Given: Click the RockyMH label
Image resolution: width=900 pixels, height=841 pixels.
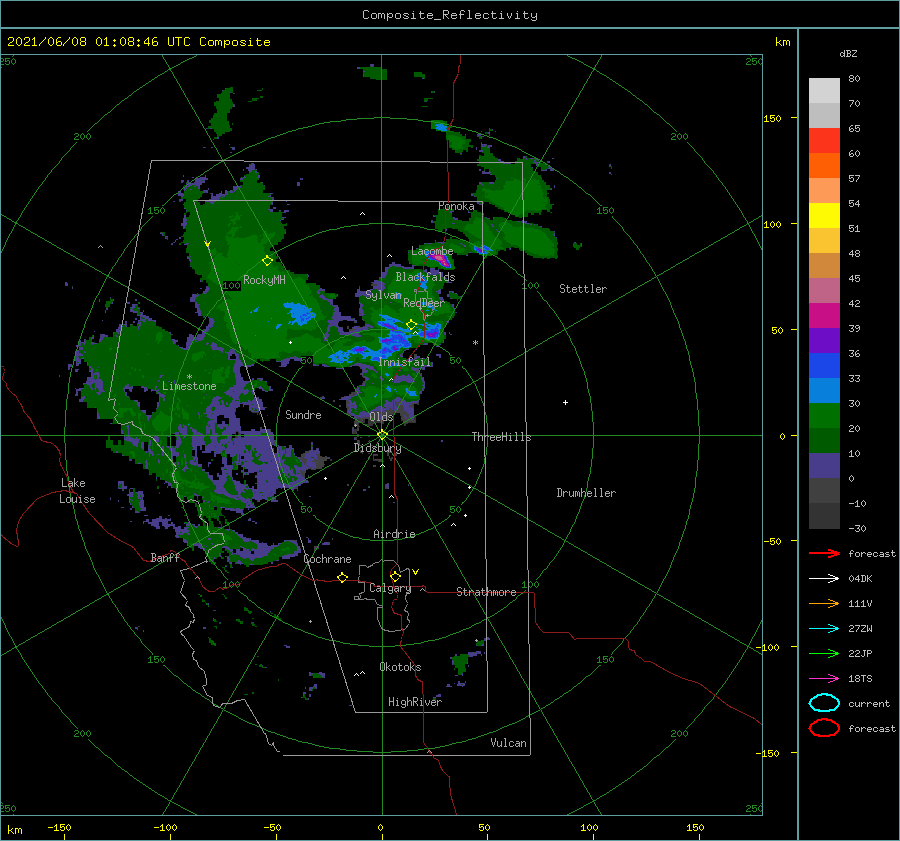Looking at the screenshot, I should 264,280.
